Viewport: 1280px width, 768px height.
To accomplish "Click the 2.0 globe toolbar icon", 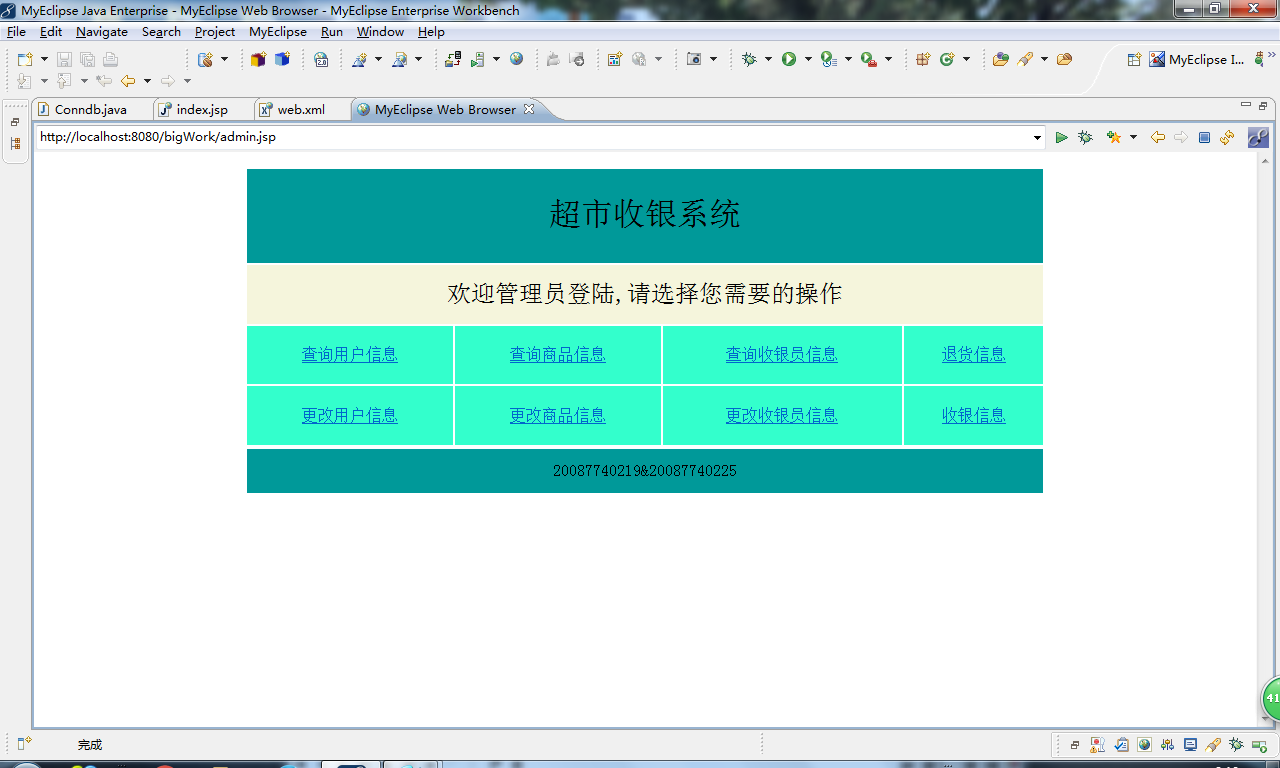I will [321, 60].
